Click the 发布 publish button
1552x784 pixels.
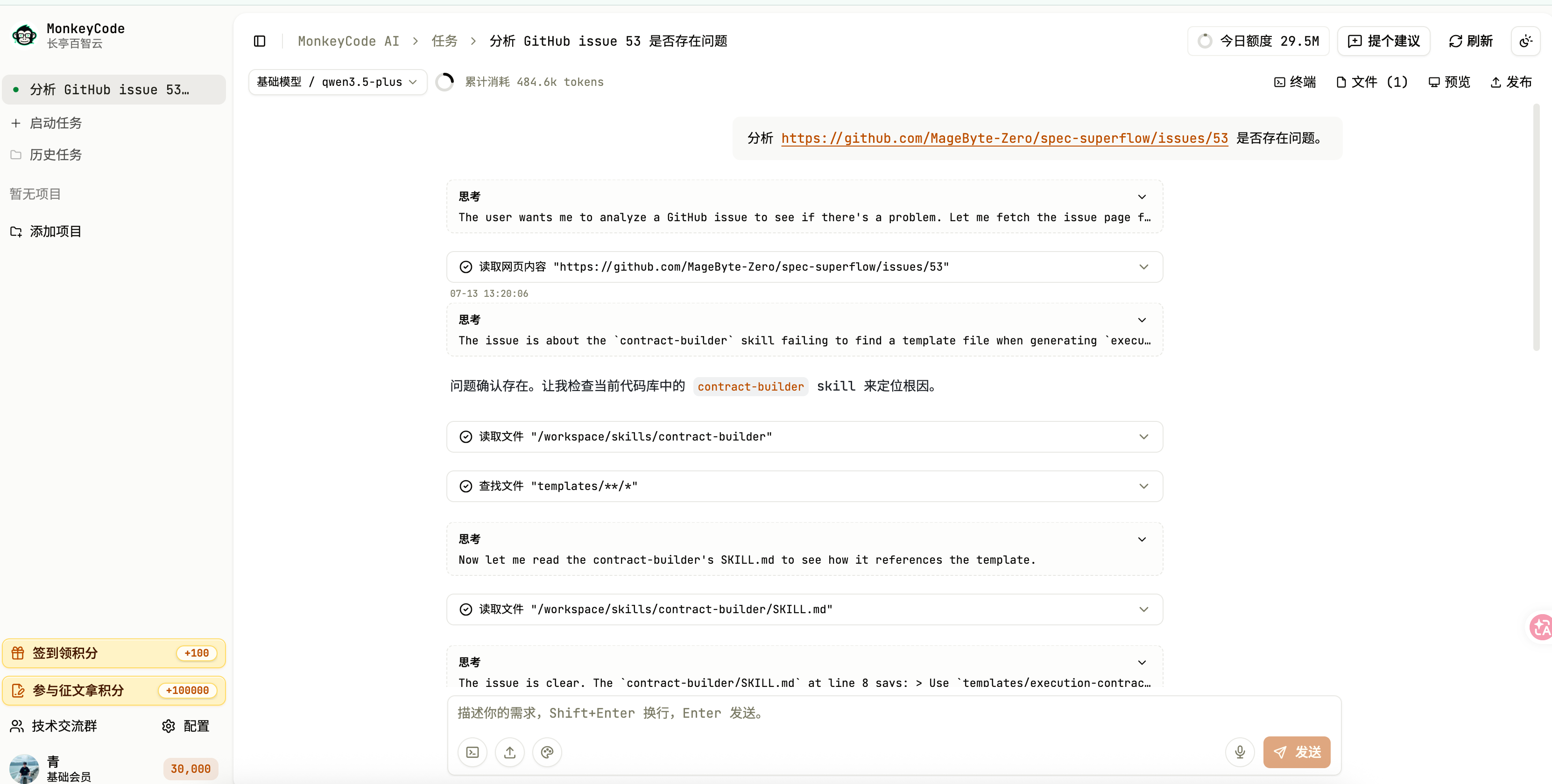pyautogui.click(x=1511, y=82)
